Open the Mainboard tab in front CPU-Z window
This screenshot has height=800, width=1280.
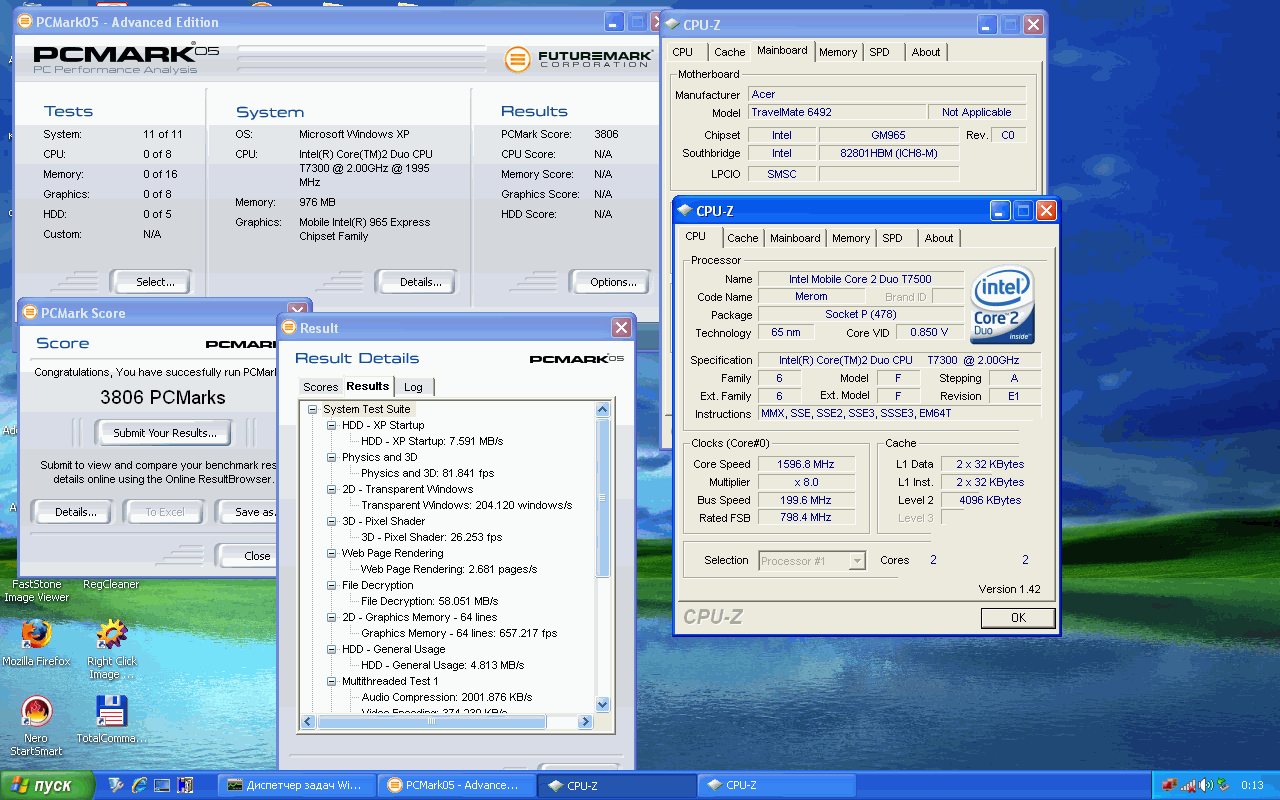pyautogui.click(x=795, y=238)
